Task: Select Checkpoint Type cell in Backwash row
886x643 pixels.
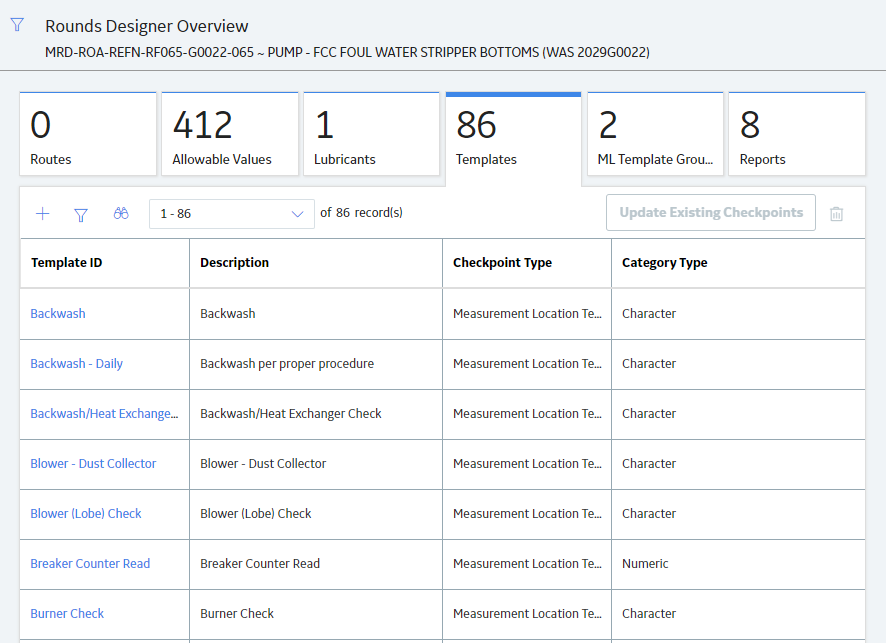Action: click(x=527, y=314)
